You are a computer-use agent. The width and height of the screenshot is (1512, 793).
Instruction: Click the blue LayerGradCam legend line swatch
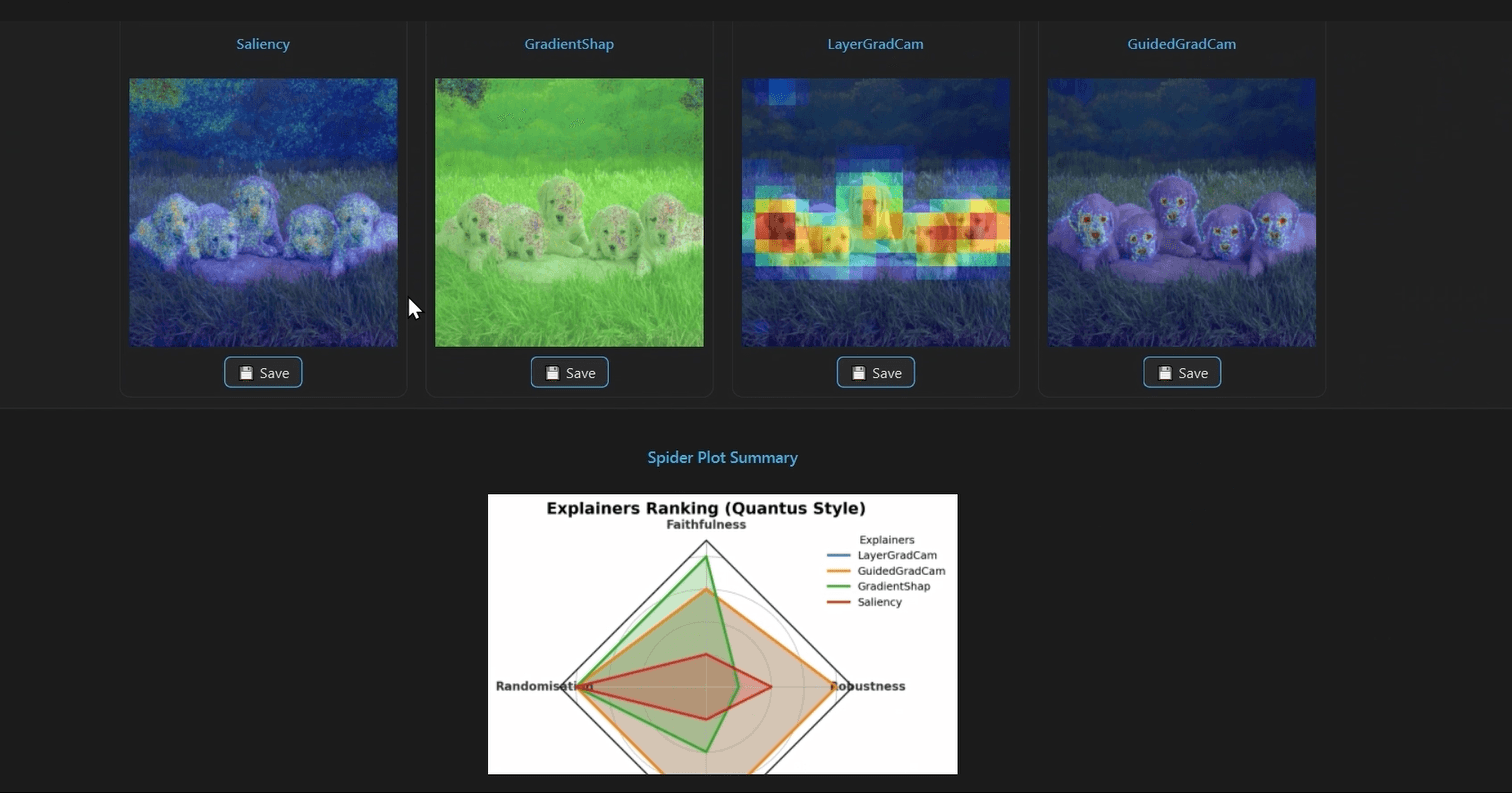click(x=838, y=556)
